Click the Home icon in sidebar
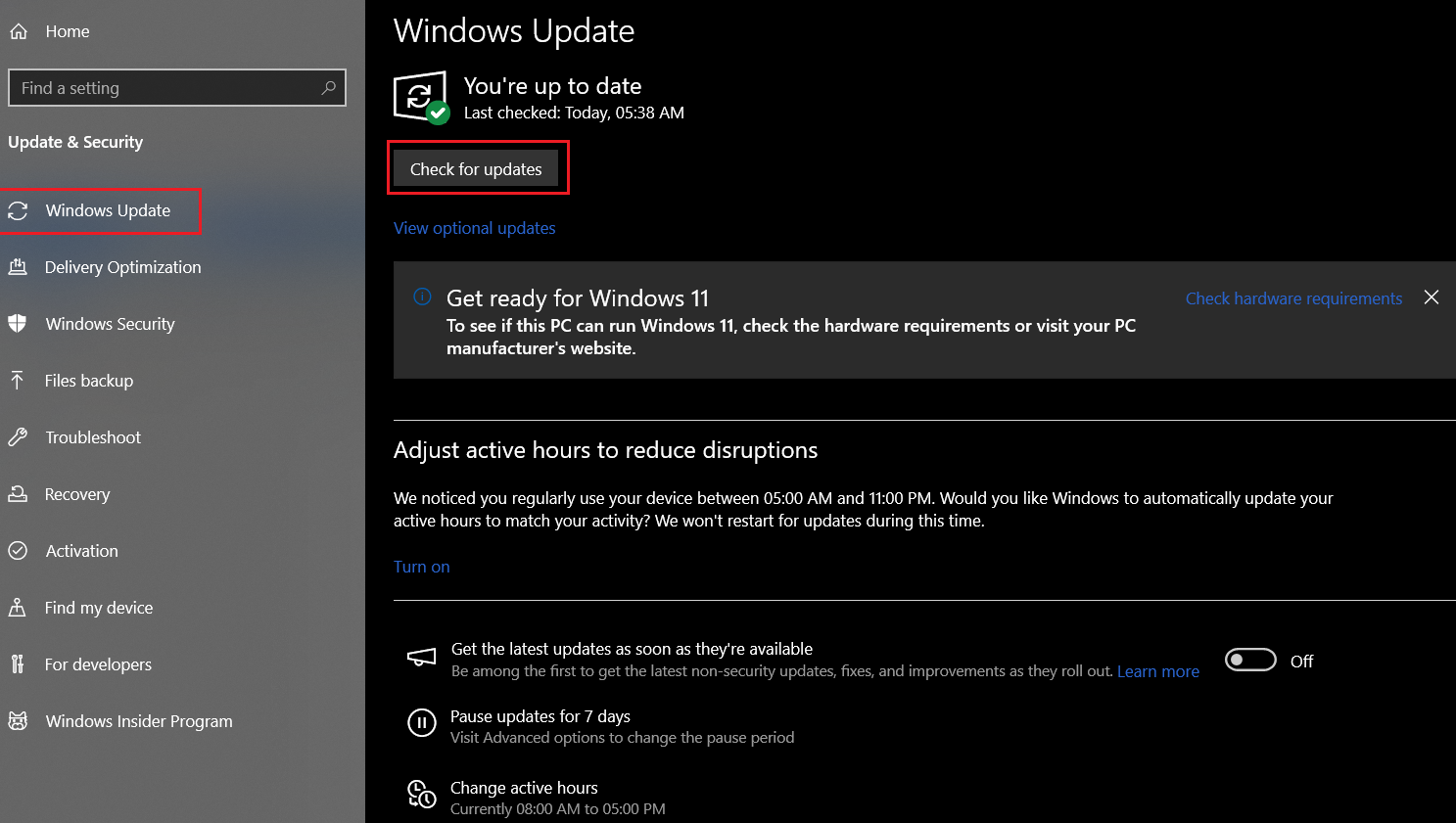This screenshot has width=1456, height=823. 19,31
